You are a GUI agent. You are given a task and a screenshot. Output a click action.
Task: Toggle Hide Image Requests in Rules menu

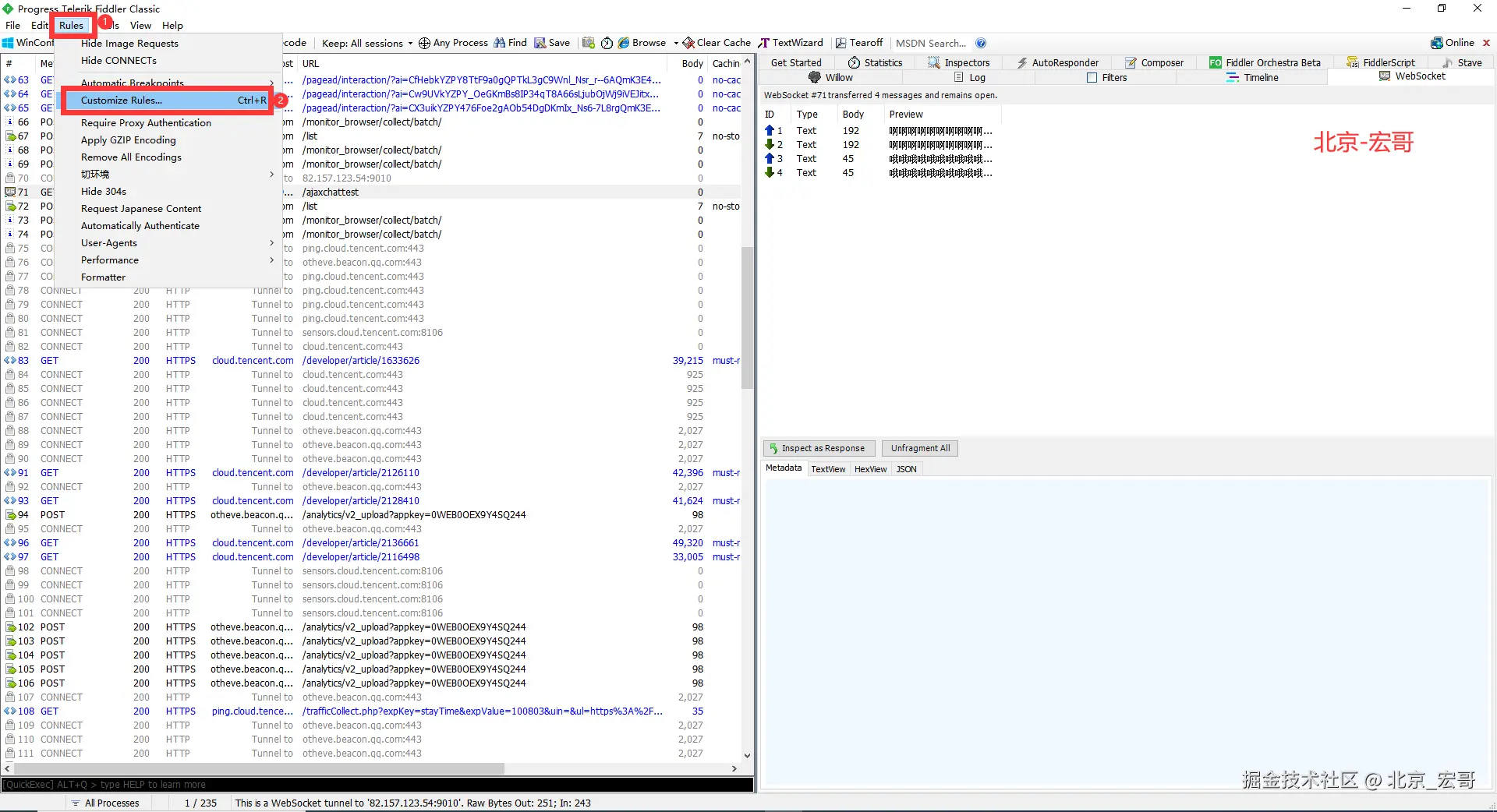[x=129, y=44]
